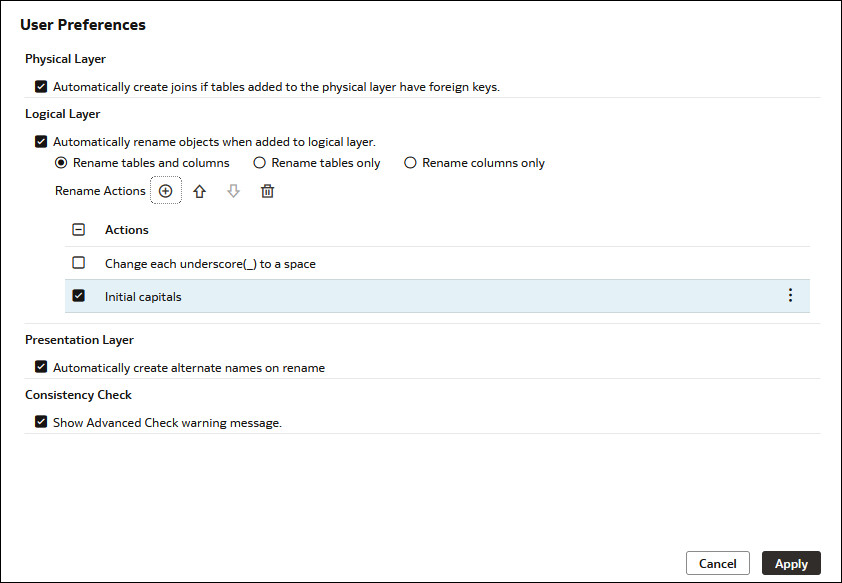The width and height of the screenshot is (842, 583).
Task: Choose the Rename columns only option
Action: point(410,163)
